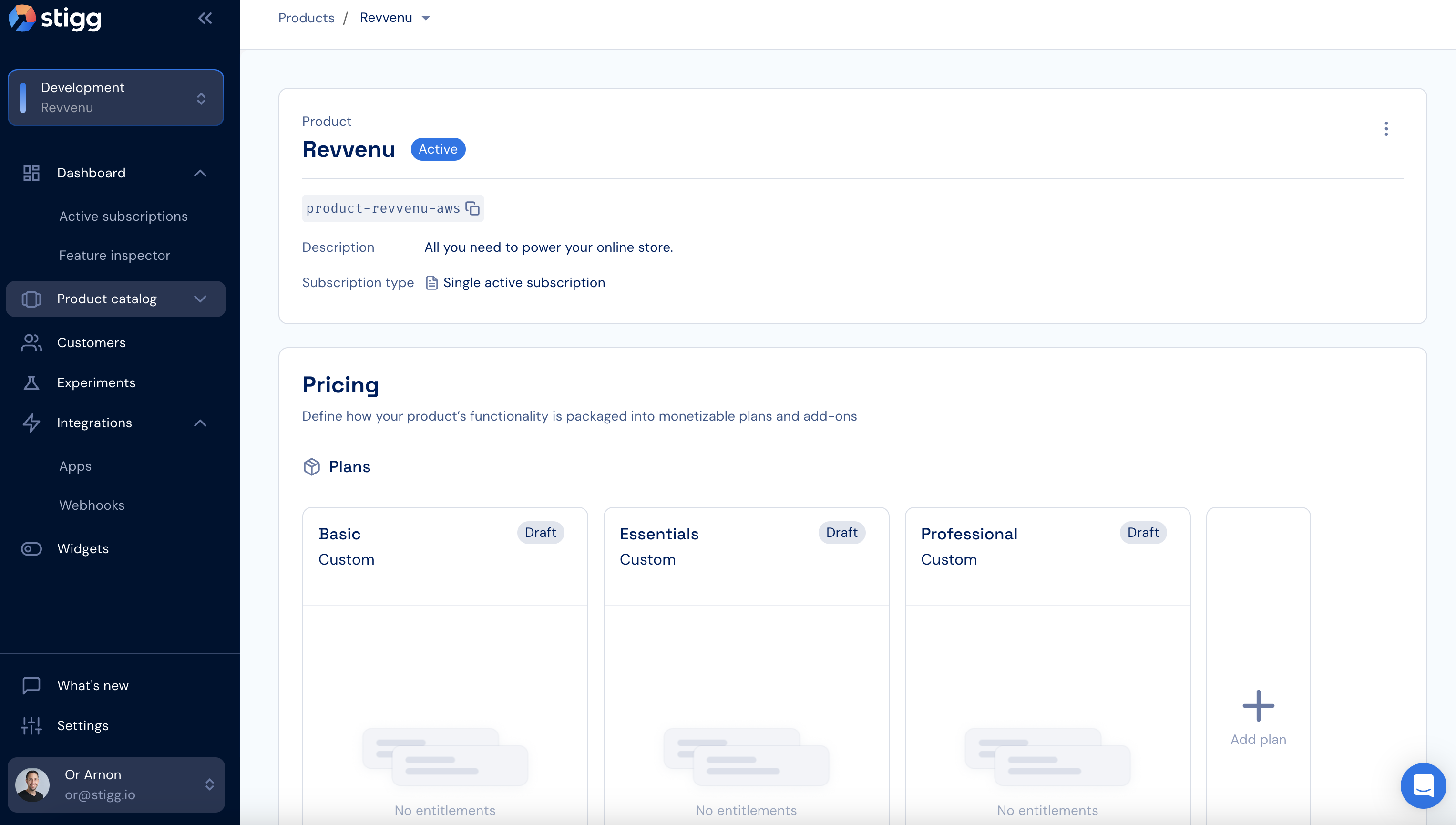1456x825 pixels.
Task: Click the Professional plan entitlements placeholder graphic
Action: pyautogui.click(x=1048, y=756)
